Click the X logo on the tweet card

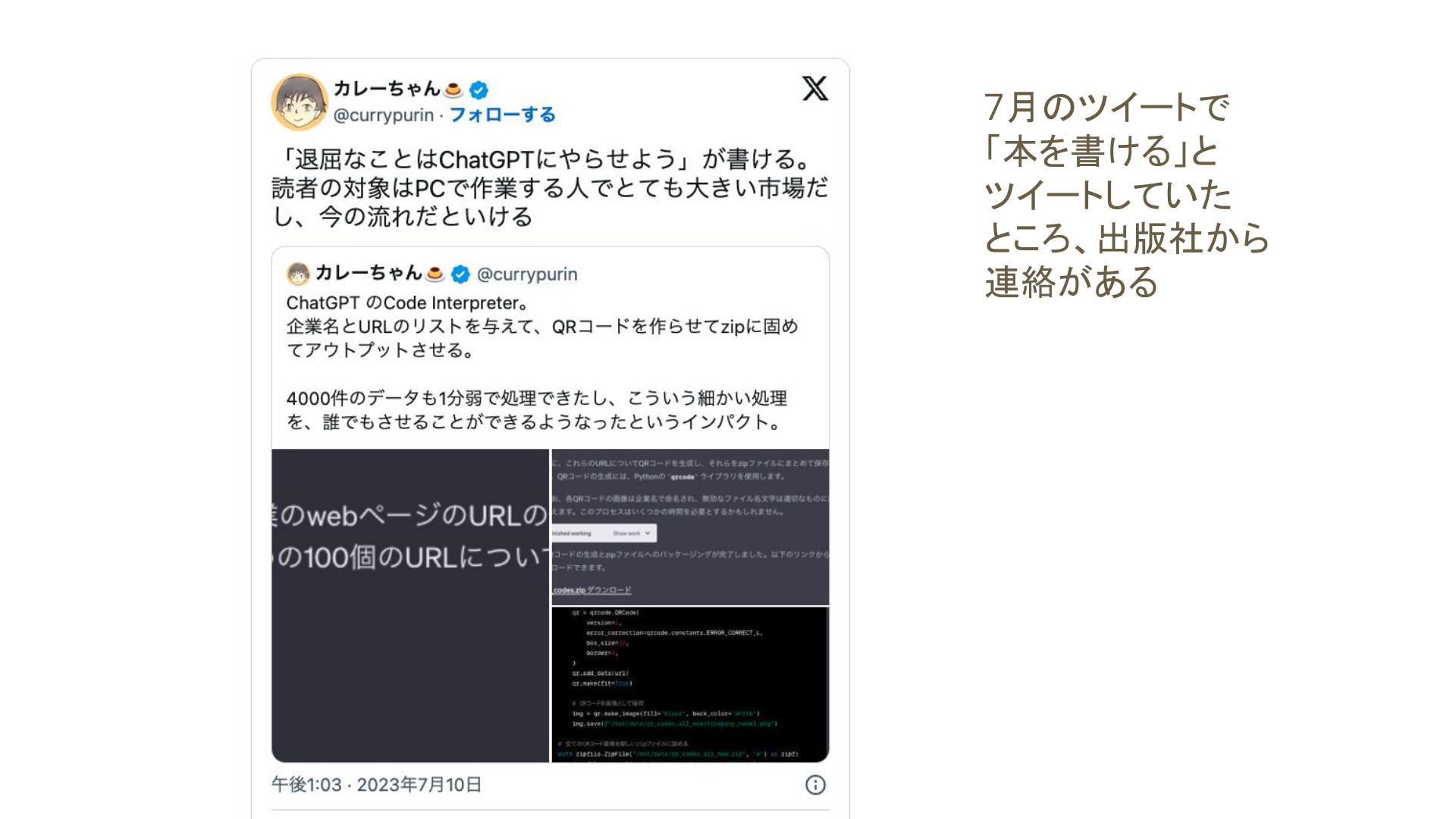815,89
